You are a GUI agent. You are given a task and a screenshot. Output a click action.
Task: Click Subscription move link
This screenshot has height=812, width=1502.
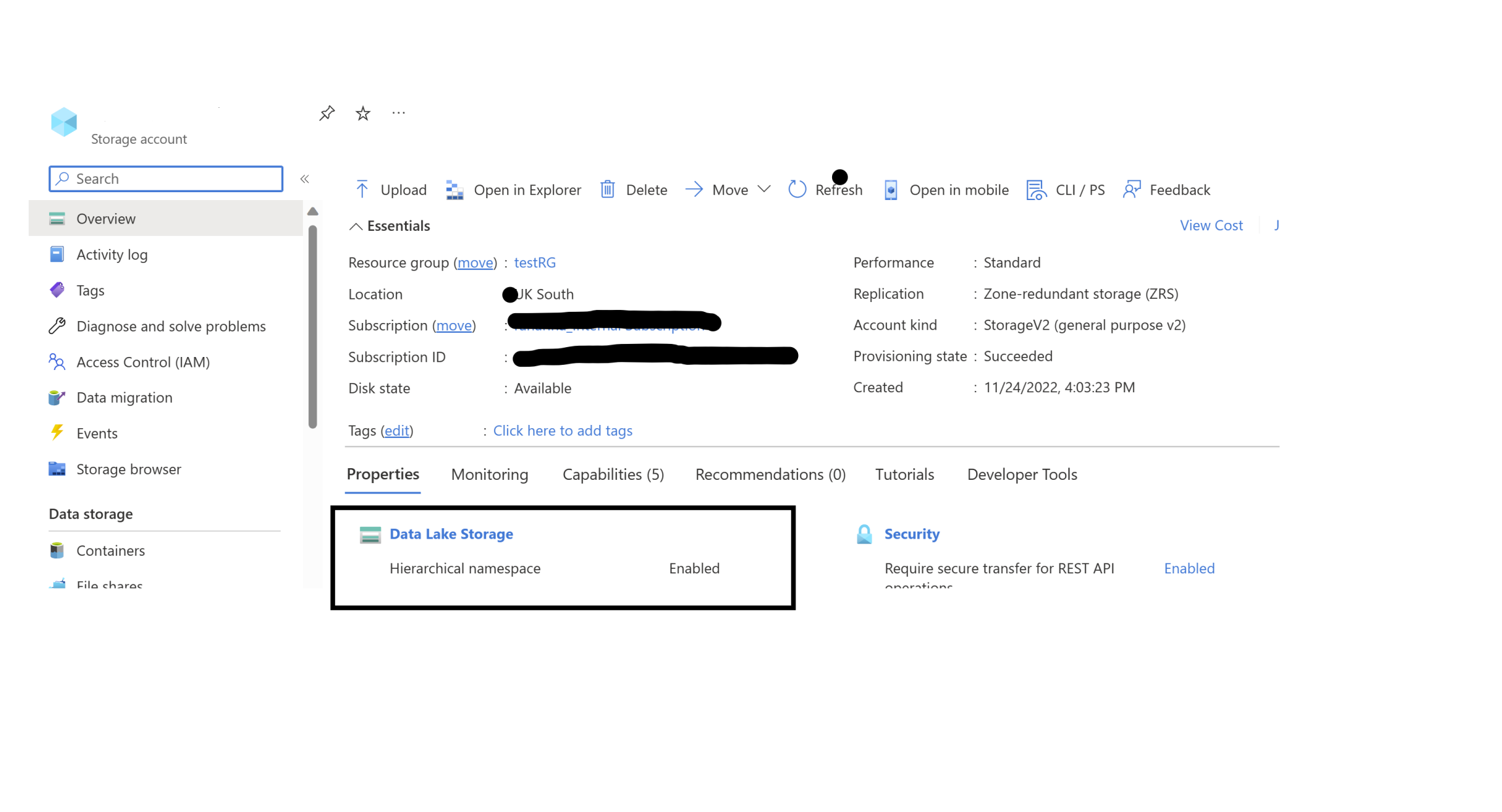[x=453, y=325]
